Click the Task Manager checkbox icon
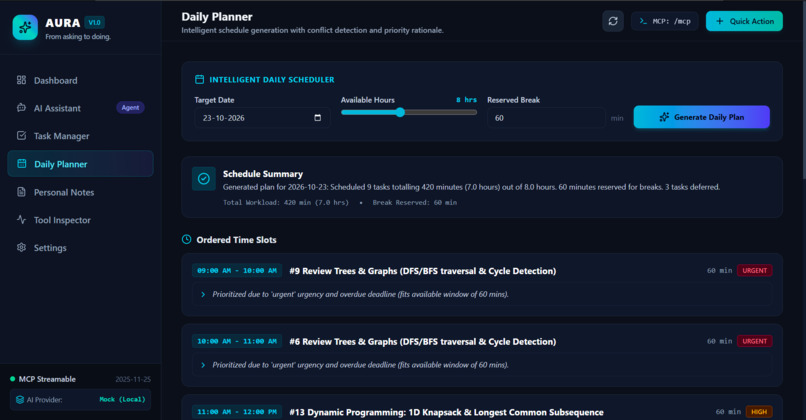The width and height of the screenshot is (806, 420). pyautogui.click(x=21, y=135)
